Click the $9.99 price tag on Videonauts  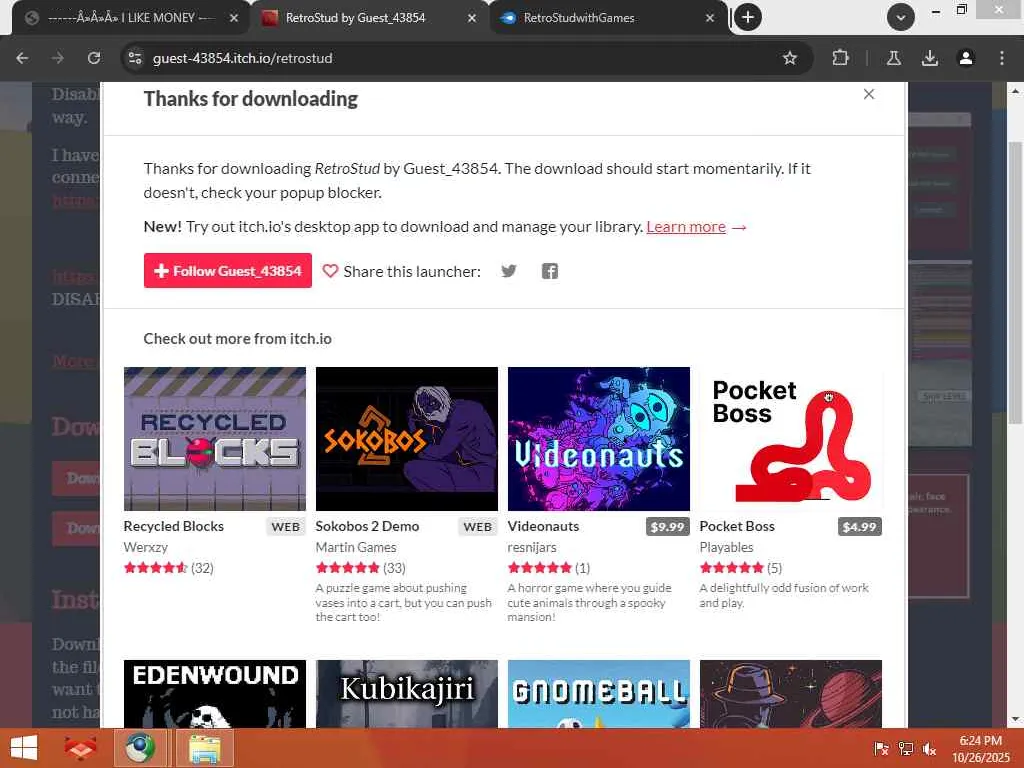tap(667, 527)
